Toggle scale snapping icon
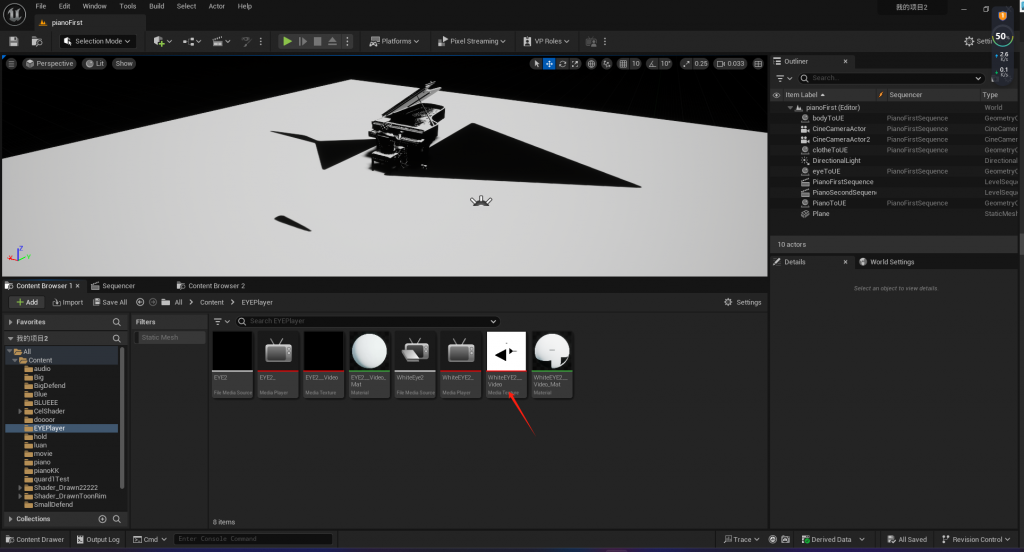The width and height of the screenshot is (1024, 552). click(x=686, y=63)
